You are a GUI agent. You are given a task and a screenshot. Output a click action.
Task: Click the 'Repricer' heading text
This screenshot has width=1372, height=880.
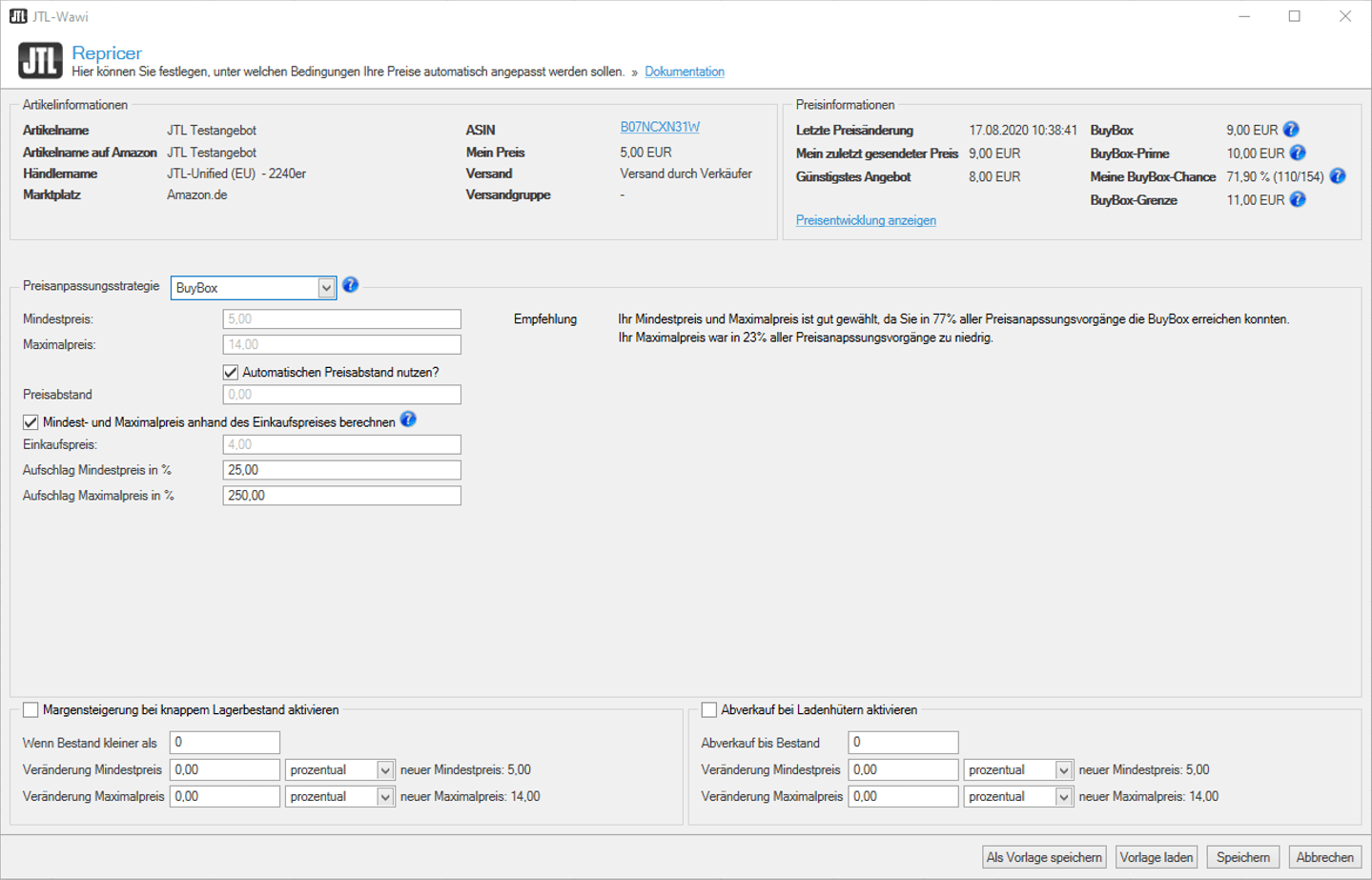[107, 53]
